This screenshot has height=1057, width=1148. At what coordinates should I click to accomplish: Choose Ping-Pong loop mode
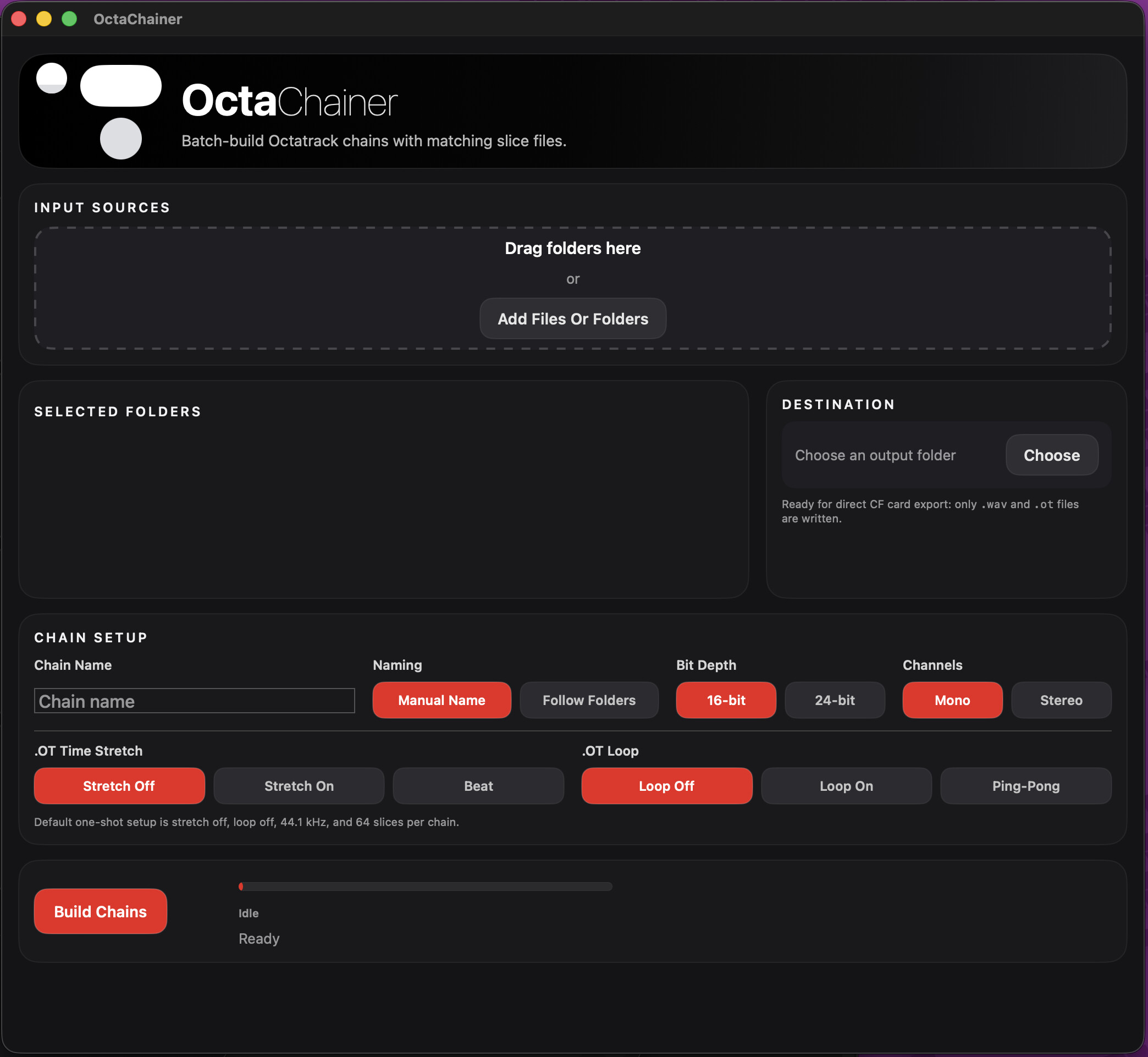[x=1025, y=786]
